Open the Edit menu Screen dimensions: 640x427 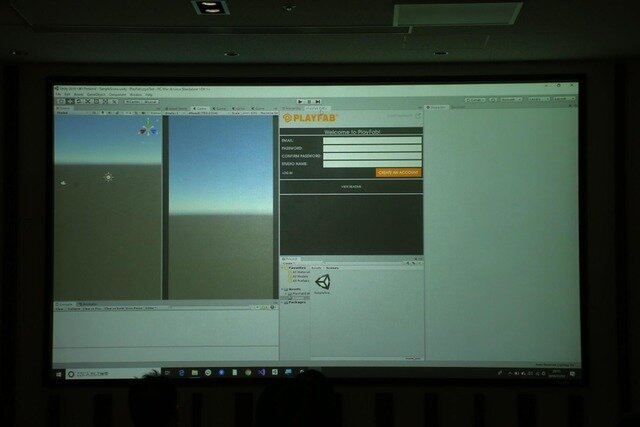coord(67,94)
